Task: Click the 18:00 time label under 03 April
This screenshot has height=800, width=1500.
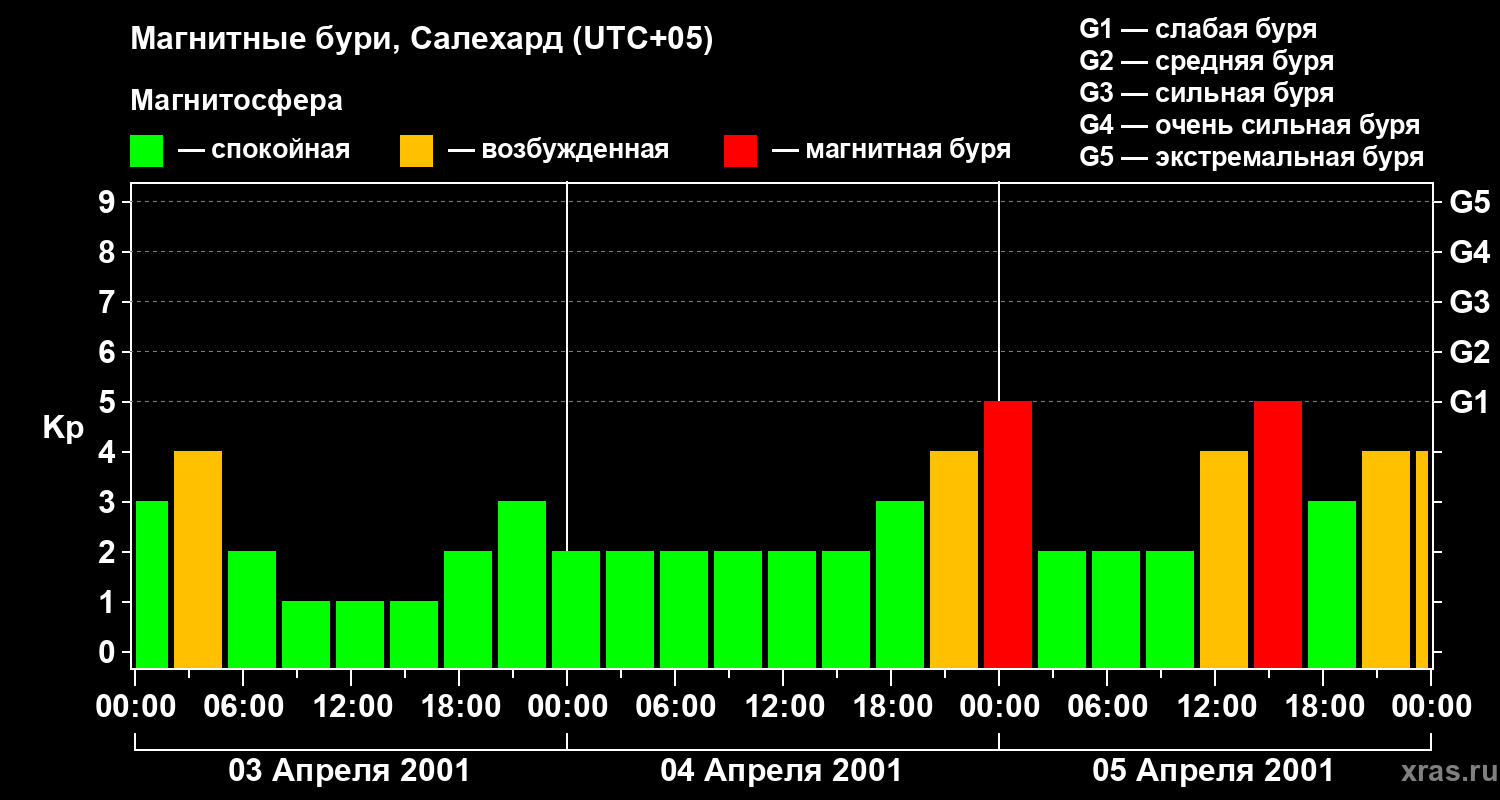Action: [460, 706]
